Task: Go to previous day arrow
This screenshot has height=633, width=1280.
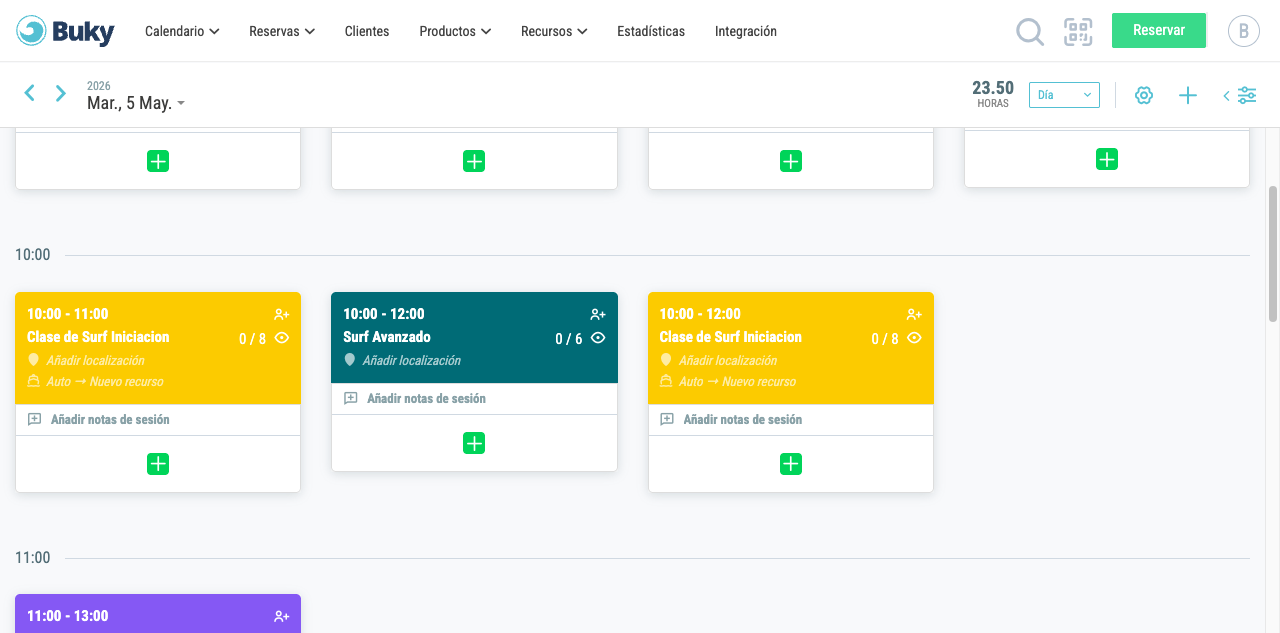Action: click(x=30, y=93)
